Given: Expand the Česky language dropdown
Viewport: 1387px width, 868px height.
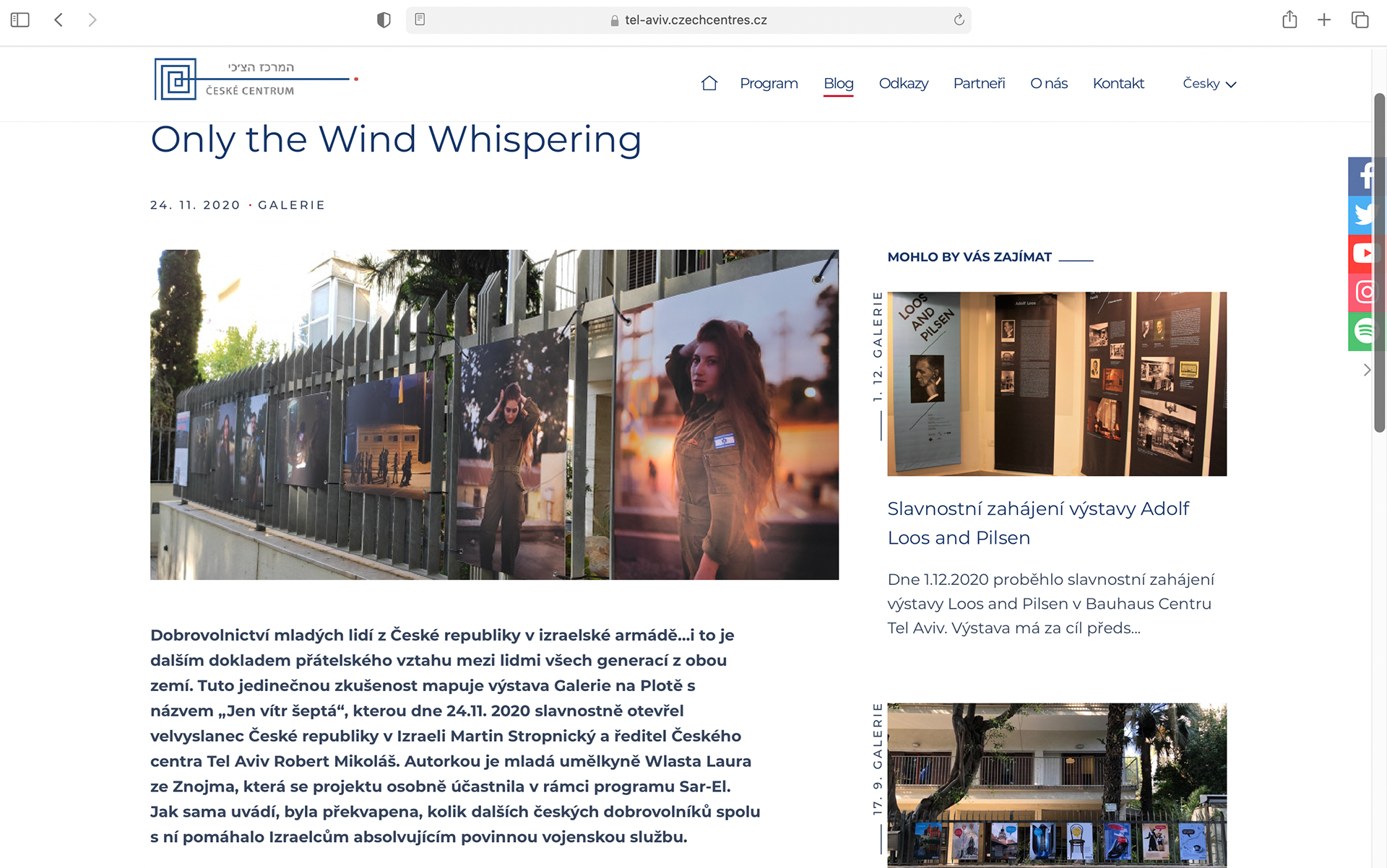Looking at the screenshot, I should click(x=1209, y=84).
